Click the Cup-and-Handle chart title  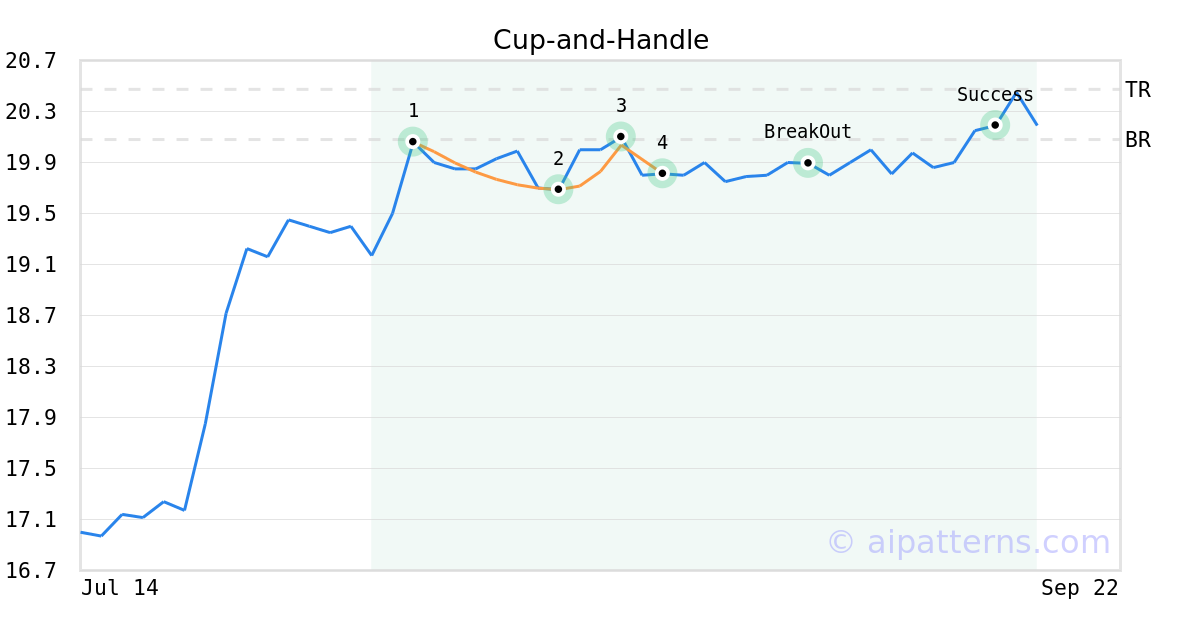point(601,40)
